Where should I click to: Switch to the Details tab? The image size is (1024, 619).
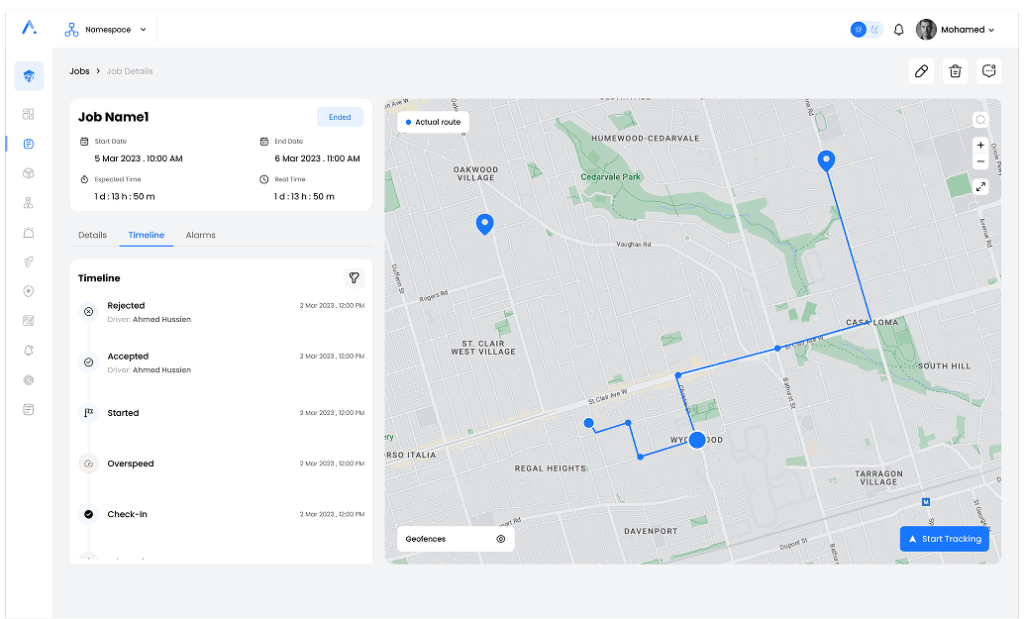pyautogui.click(x=92, y=235)
